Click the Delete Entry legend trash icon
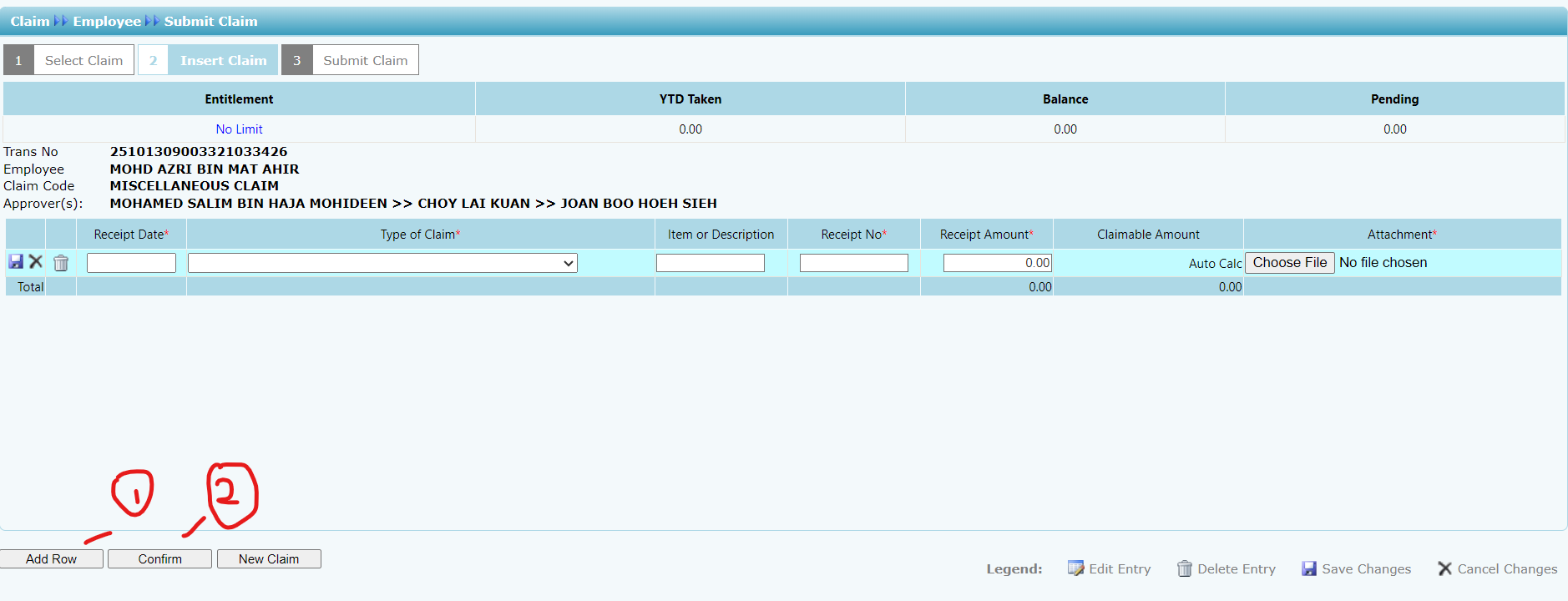The width and height of the screenshot is (1568, 601). (1184, 568)
